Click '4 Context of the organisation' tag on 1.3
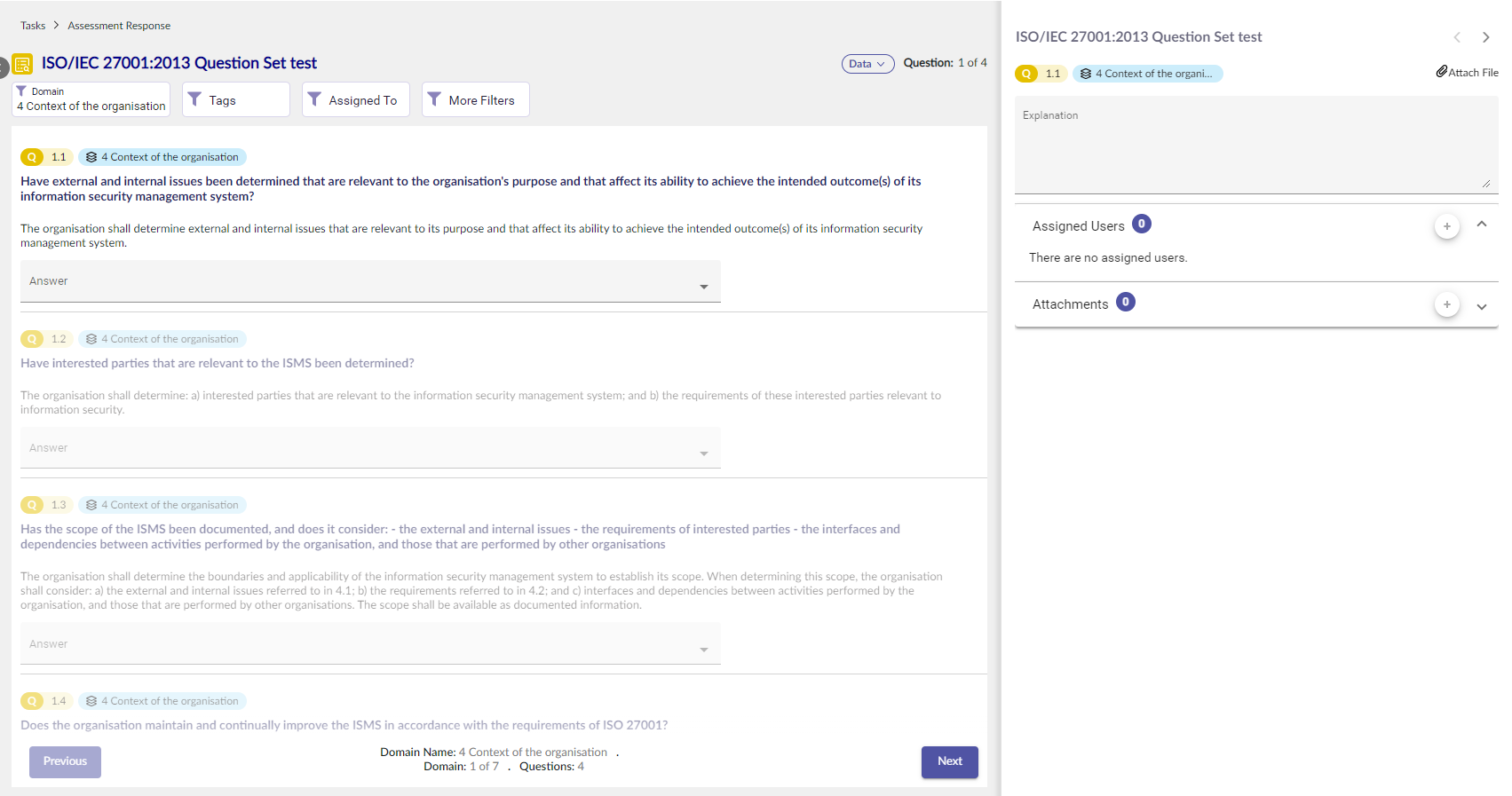Screen dimensions: 1512x796 (162, 505)
